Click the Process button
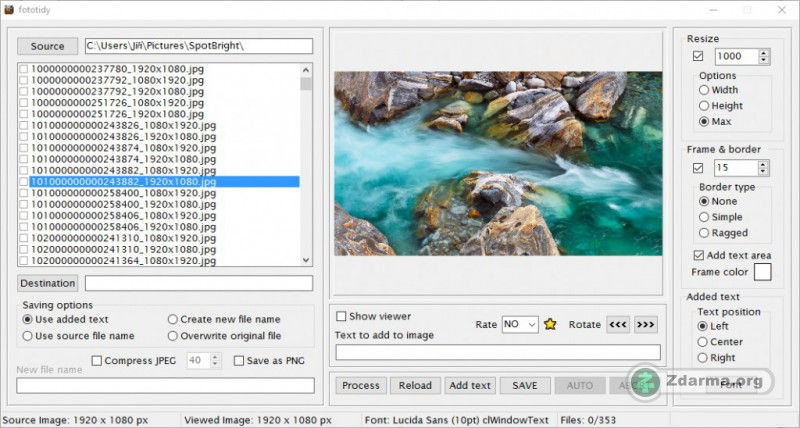This screenshot has height=428, width=800. click(361, 386)
